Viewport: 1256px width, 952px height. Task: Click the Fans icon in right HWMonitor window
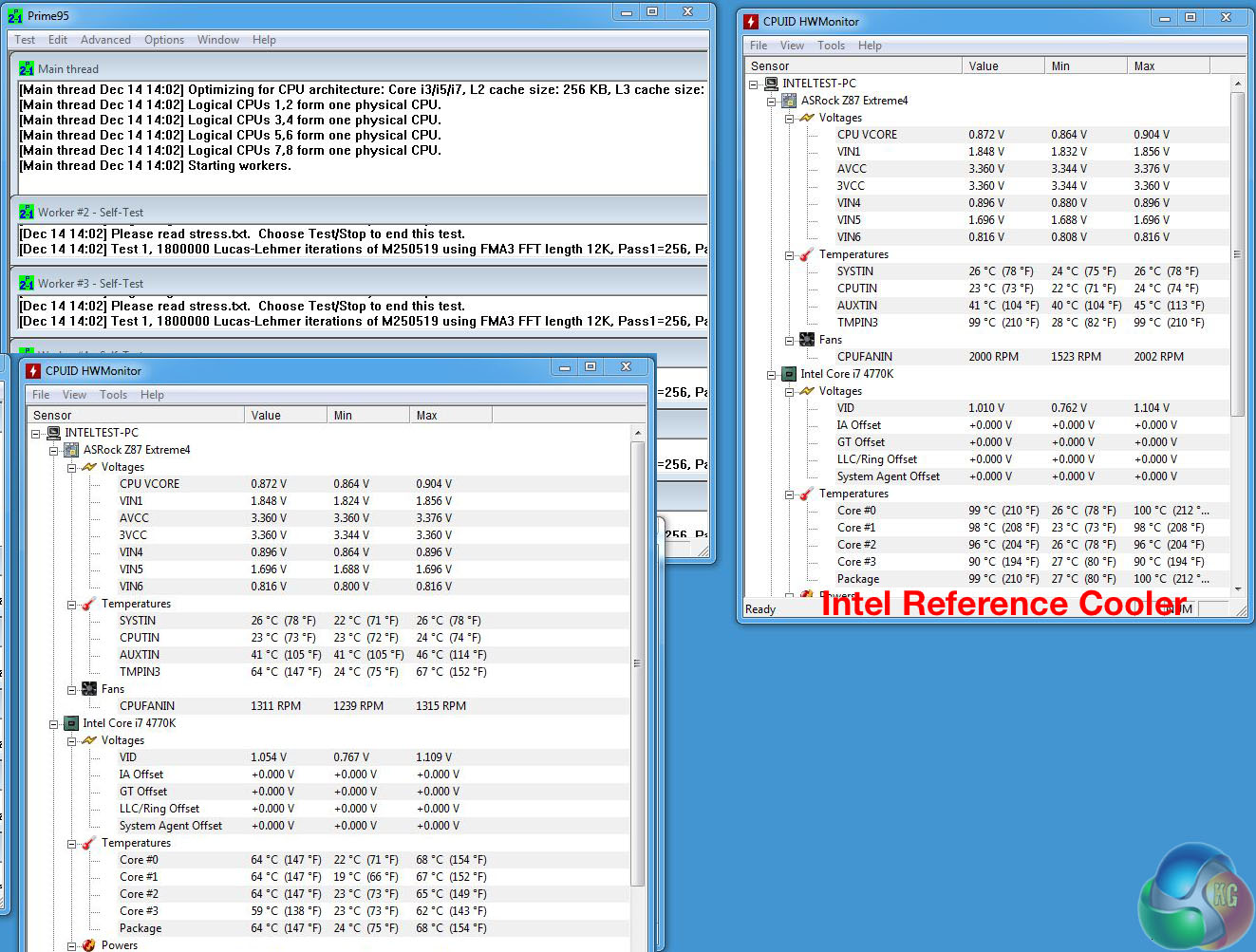[807, 340]
